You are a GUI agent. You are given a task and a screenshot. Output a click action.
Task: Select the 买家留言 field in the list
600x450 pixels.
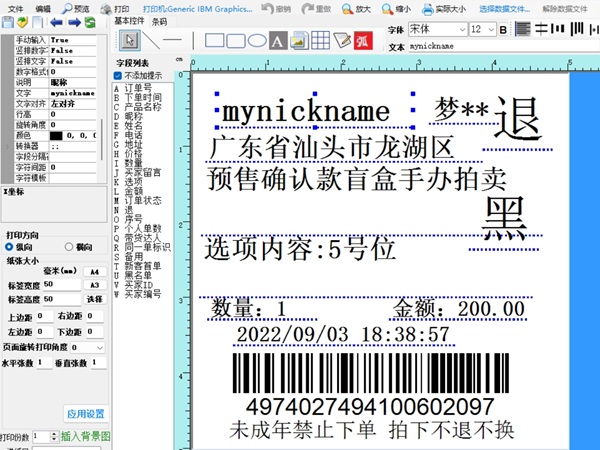coord(143,172)
